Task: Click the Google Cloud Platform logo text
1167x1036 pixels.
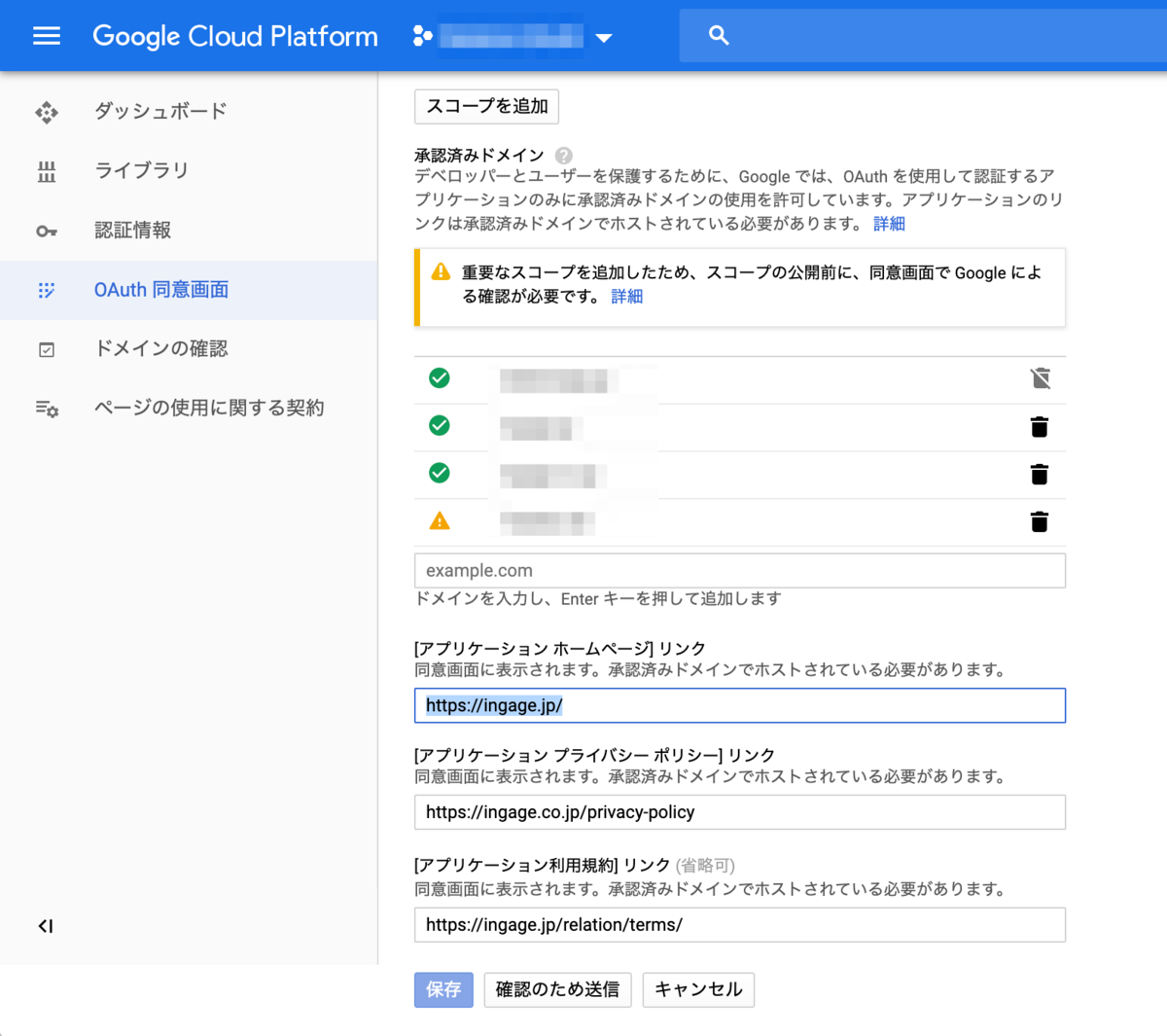Action: tap(235, 36)
